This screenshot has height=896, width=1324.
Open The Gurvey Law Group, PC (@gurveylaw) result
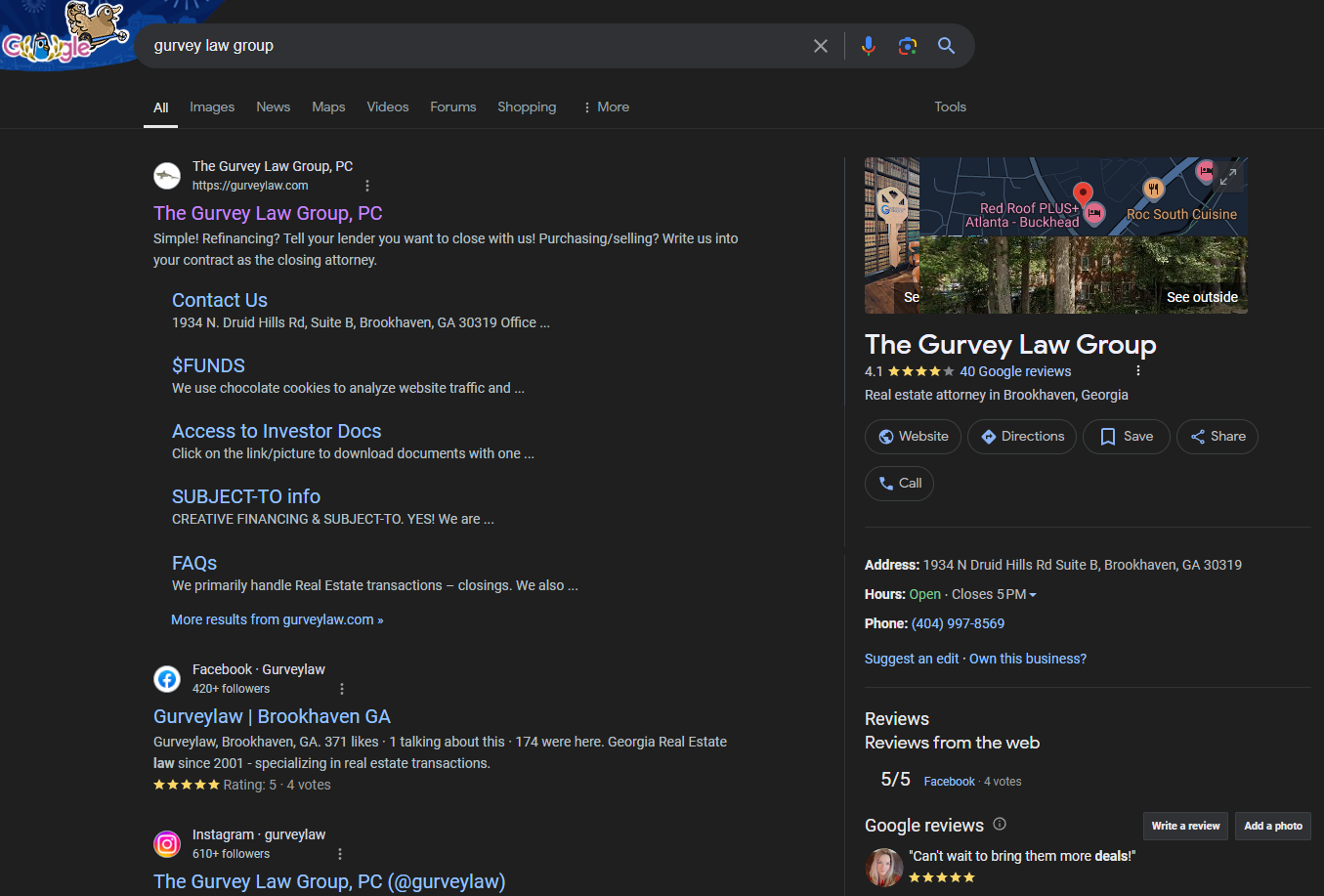329,881
